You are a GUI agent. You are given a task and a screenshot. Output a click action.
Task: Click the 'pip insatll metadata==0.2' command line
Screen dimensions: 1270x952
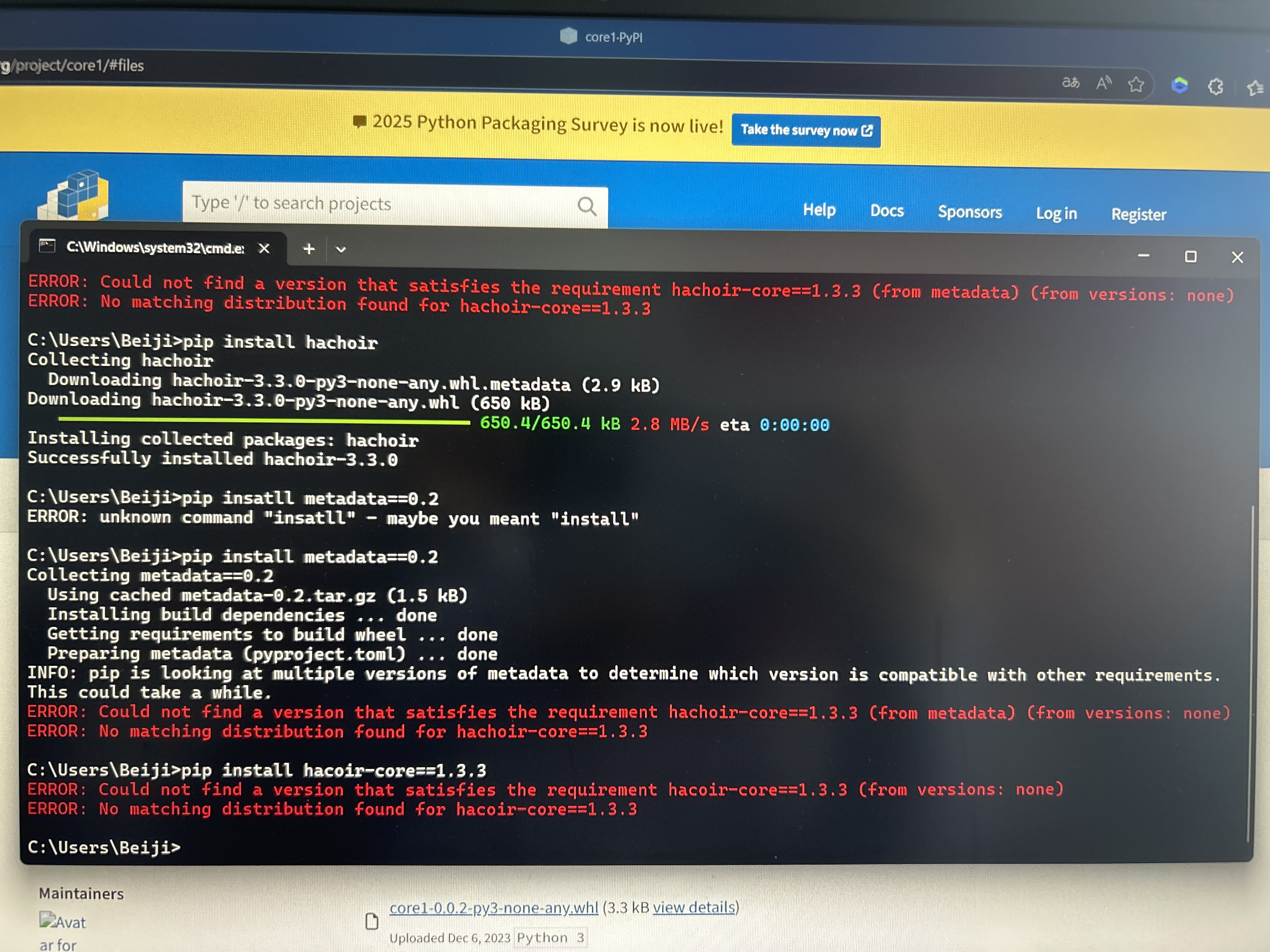click(232, 497)
